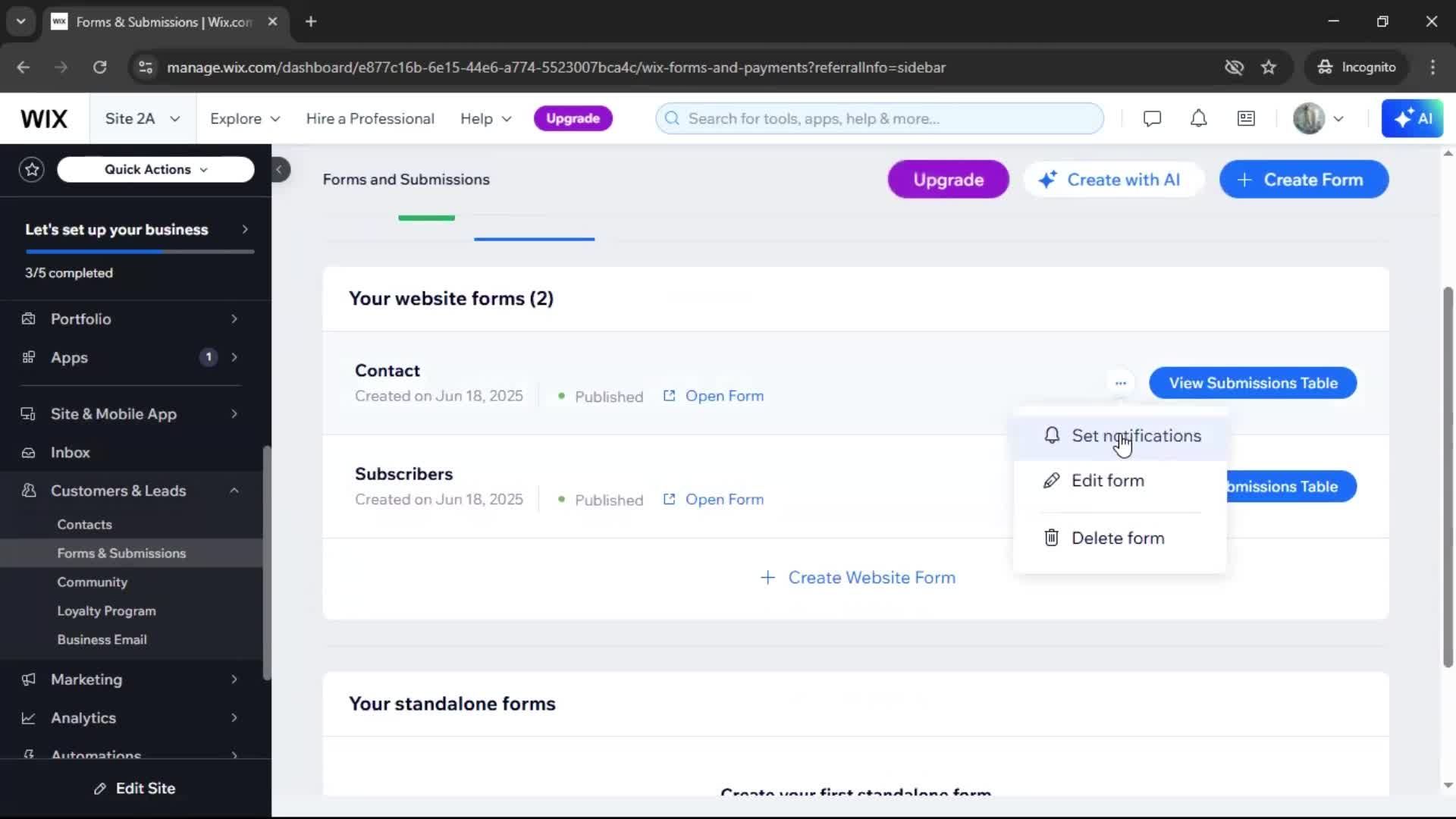Click the Marketing megaphone icon
Screen dimensions: 1456x819
pyautogui.click(x=28, y=679)
